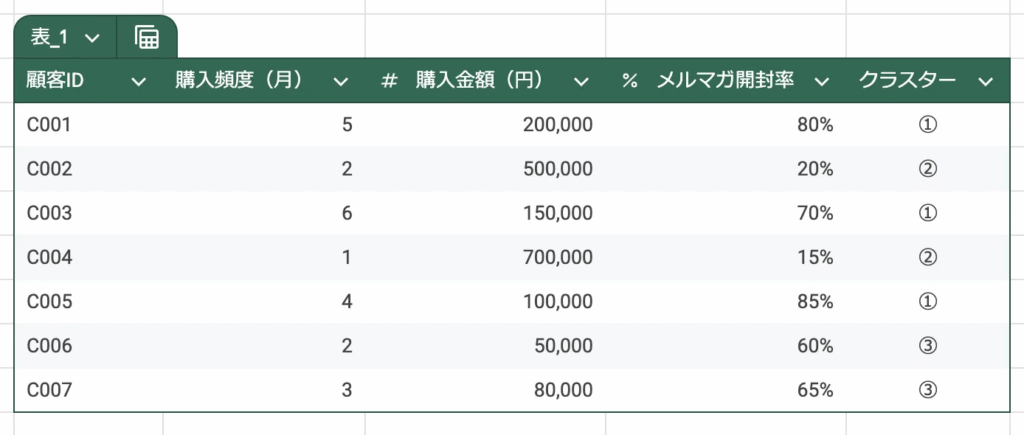Click the # number type icon
This screenshot has height=435, width=1024.
[x=389, y=81]
